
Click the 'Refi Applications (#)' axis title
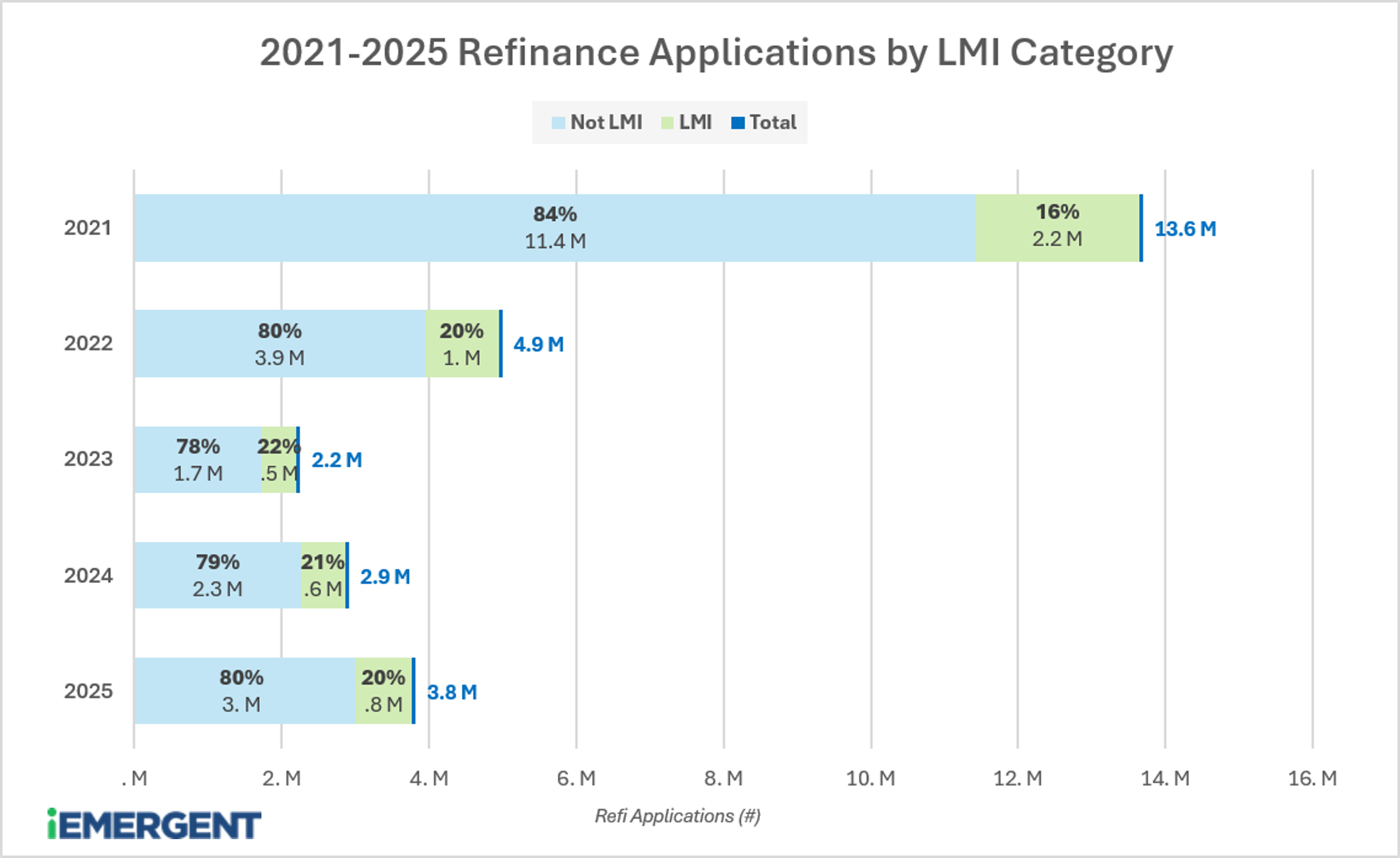[677, 816]
